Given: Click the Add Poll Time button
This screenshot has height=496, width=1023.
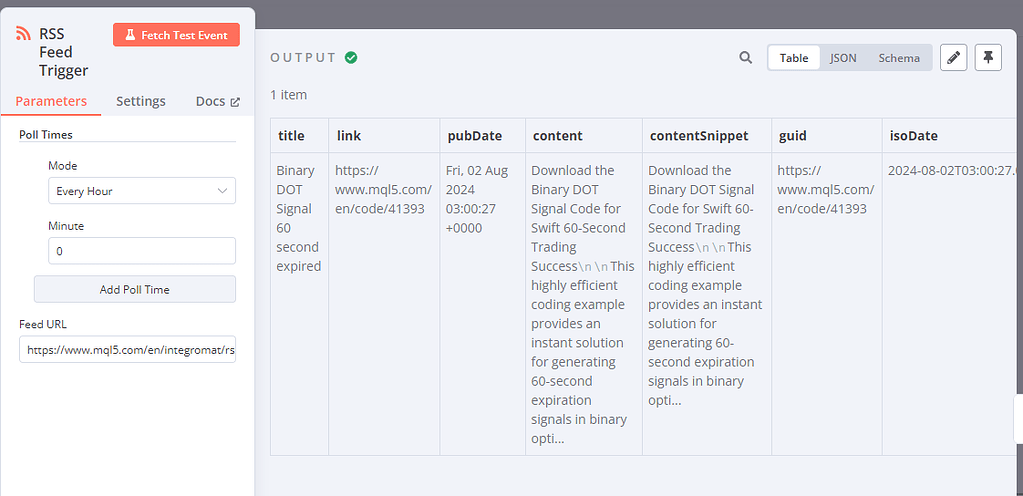Looking at the screenshot, I should [135, 289].
